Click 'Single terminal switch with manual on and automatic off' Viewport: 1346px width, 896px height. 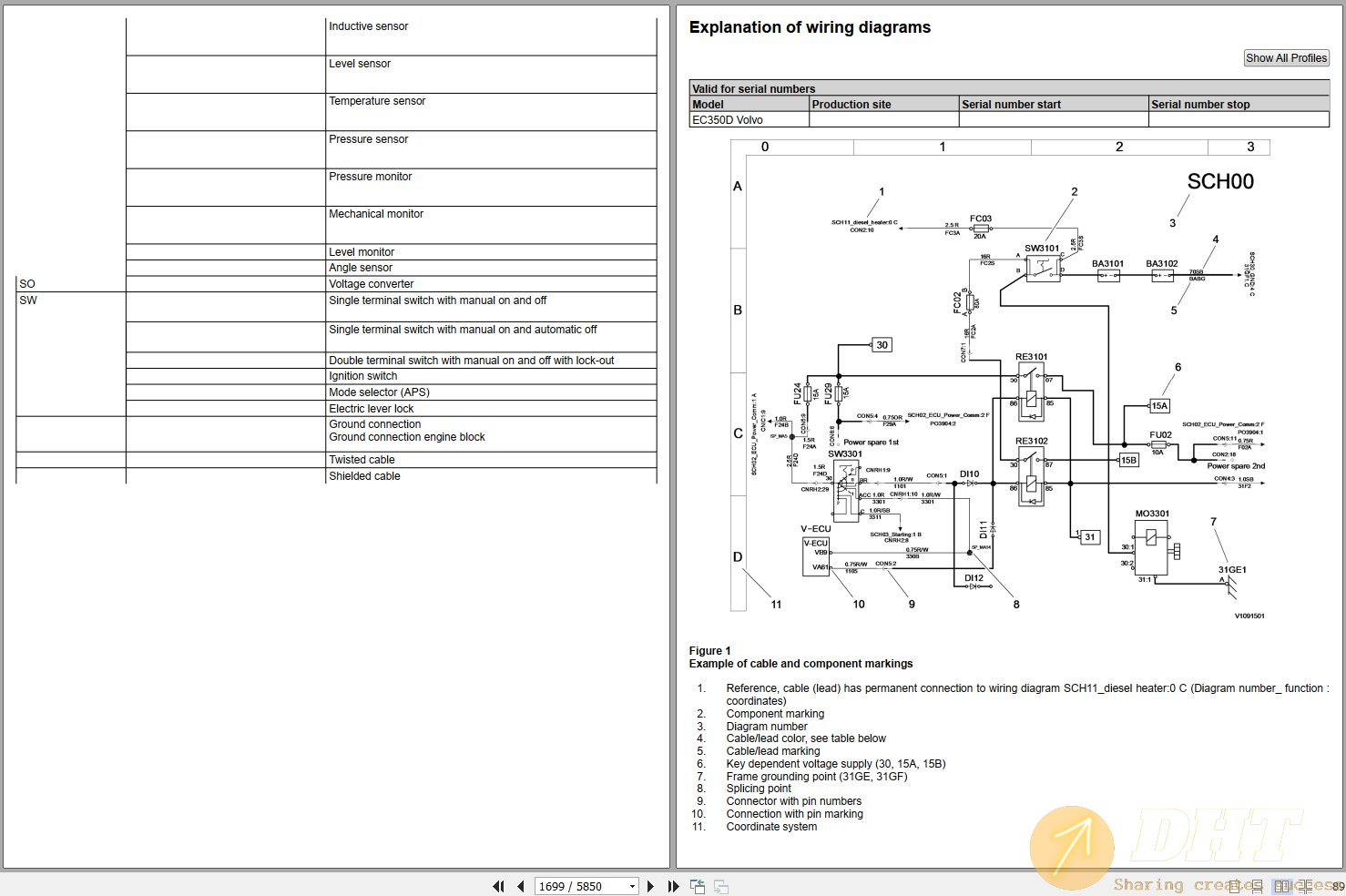[463, 330]
